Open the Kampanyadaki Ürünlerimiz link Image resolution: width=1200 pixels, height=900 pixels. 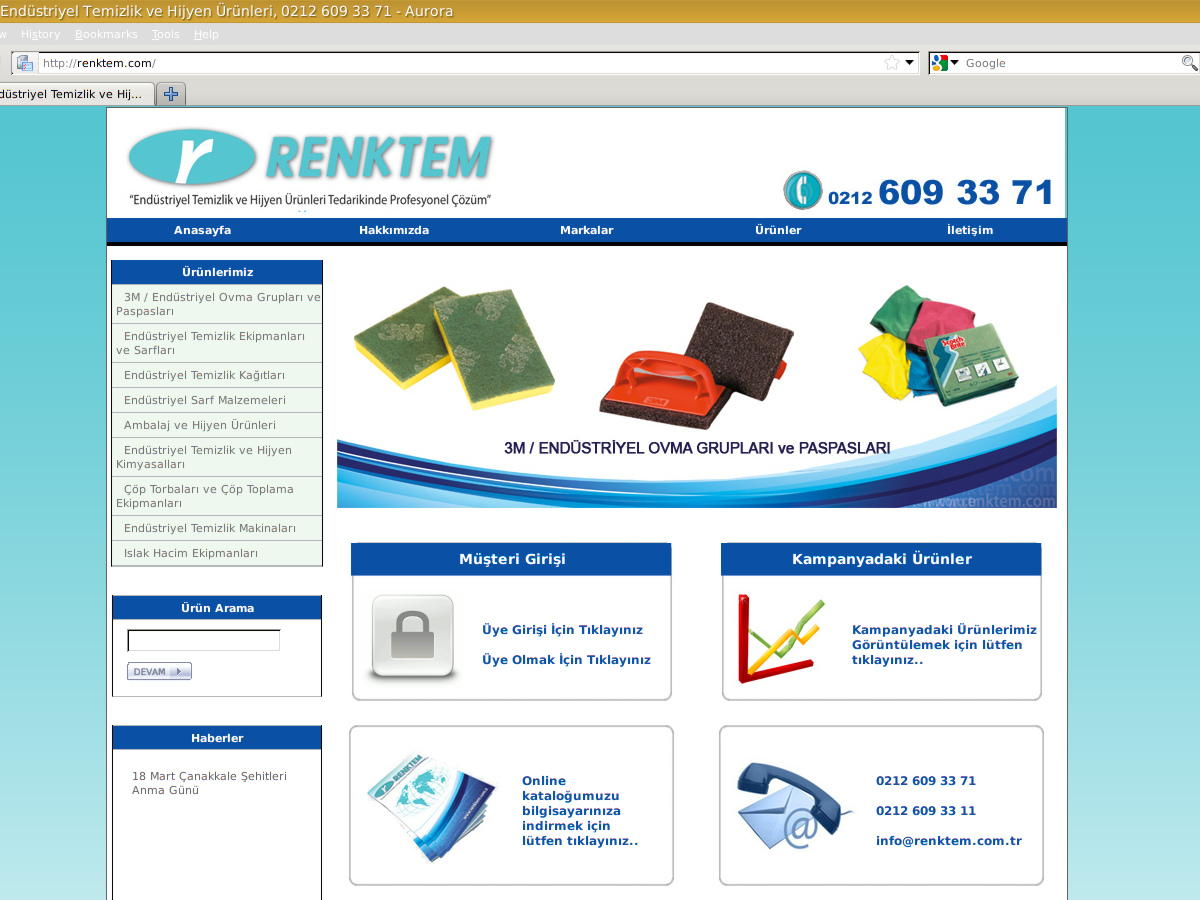944,645
